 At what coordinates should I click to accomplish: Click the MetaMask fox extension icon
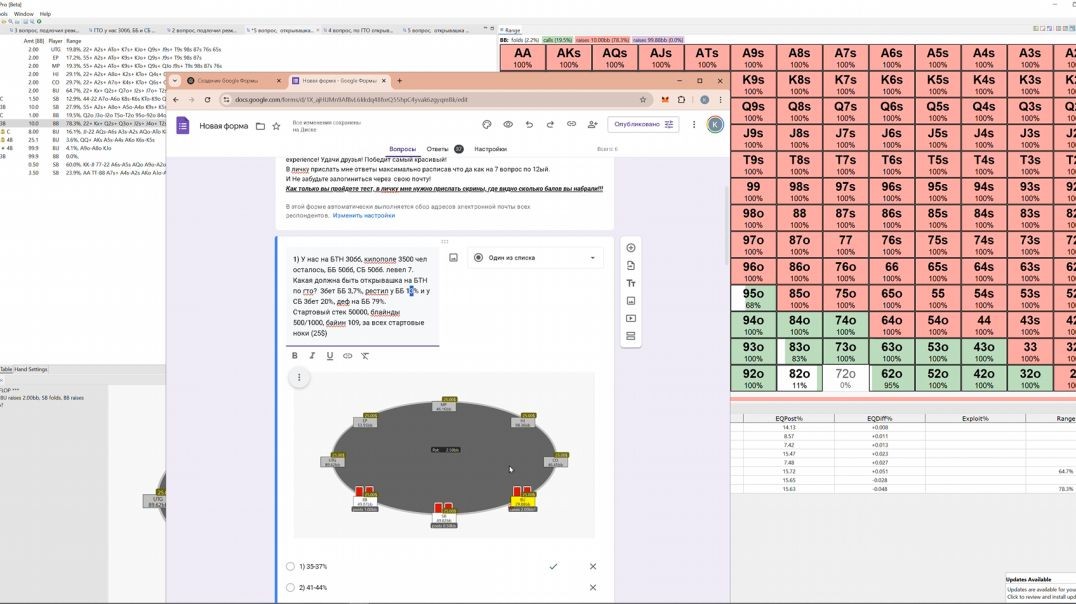point(665,100)
